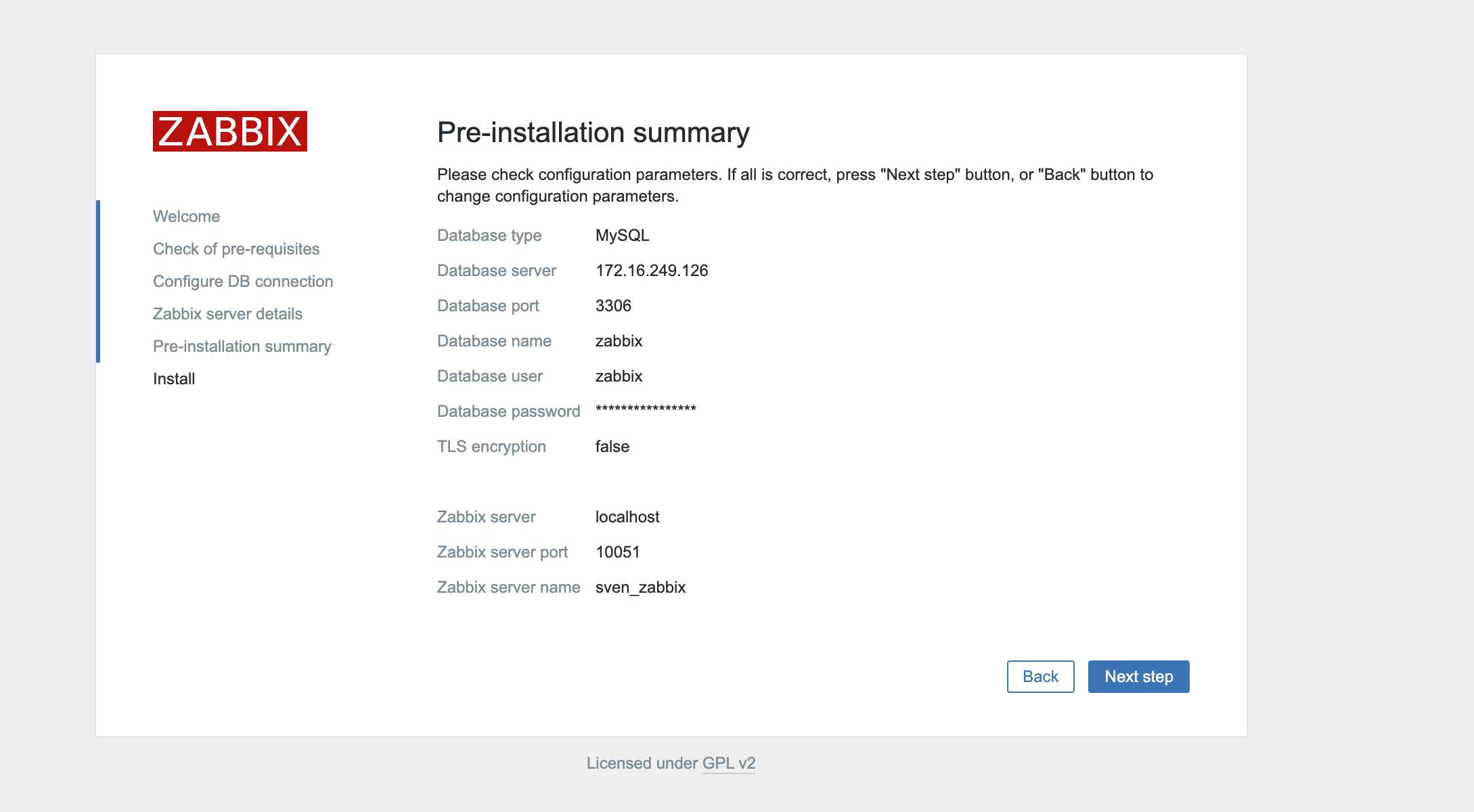Click the masked database password value
Viewport: 1474px width, 812px height.
[645, 409]
